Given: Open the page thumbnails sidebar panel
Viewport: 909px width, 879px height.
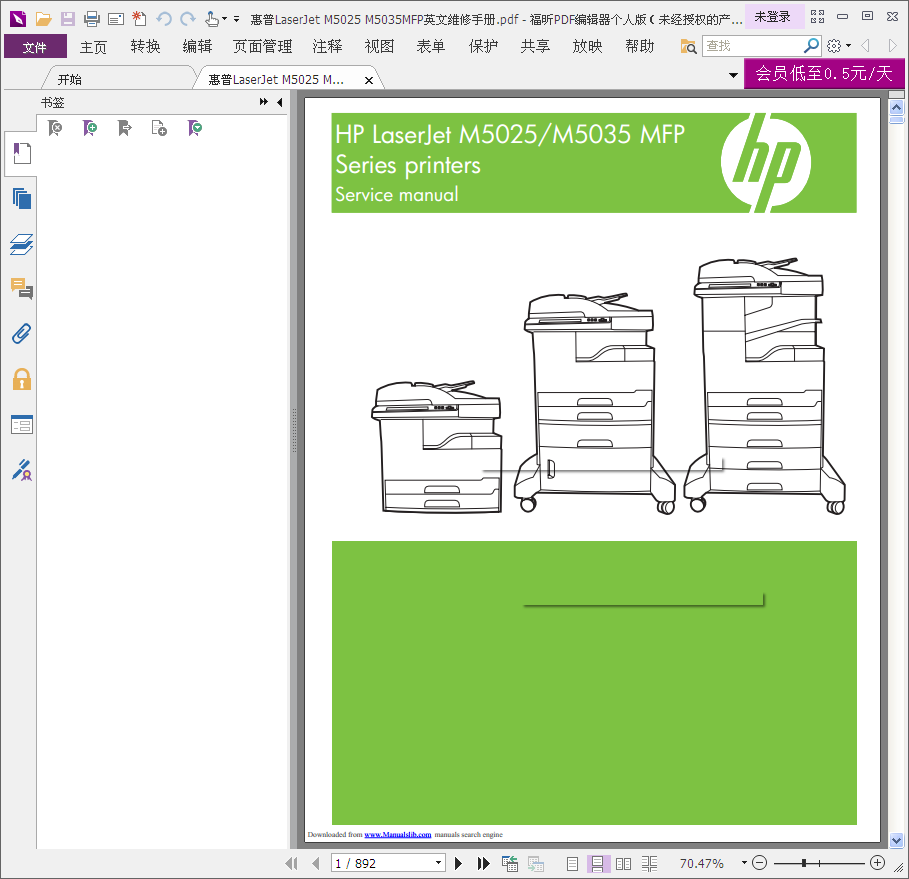Looking at the screenshot, I should click(22, 199).
